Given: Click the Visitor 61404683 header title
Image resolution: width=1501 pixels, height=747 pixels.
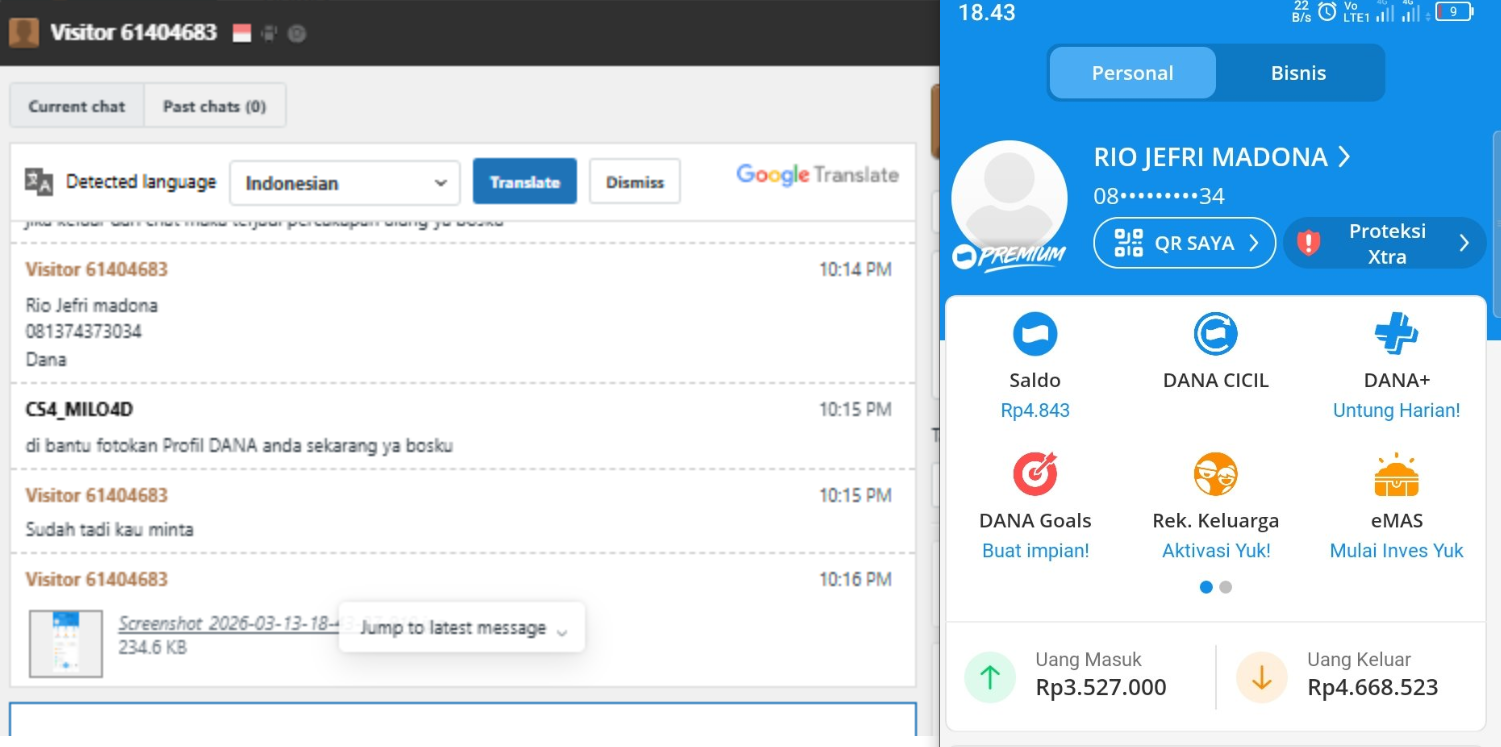Looking at the screenshot, I should 133,32.
